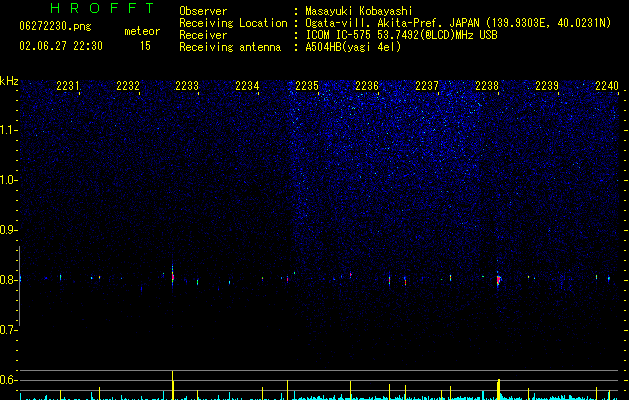Click the bright meteor echo below the 2238 mark
The width and height of the screenshot is (629, 400).
point(498,280)
